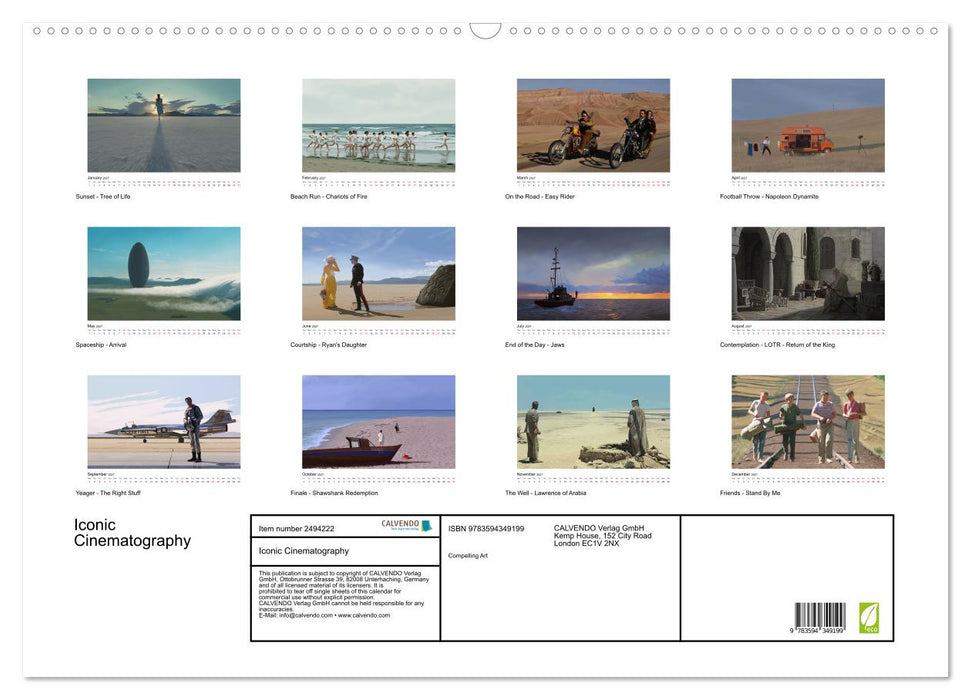This screenshot has height=700, width=971.
Task: Click the info@calvendo.com email line
Action: tap(324, 615)
